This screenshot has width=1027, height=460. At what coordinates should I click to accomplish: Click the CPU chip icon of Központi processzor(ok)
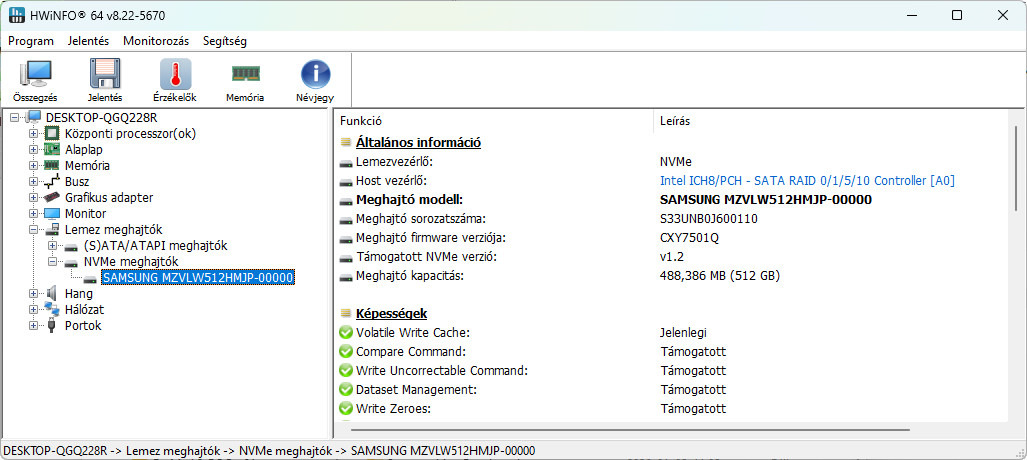(52, 134)
